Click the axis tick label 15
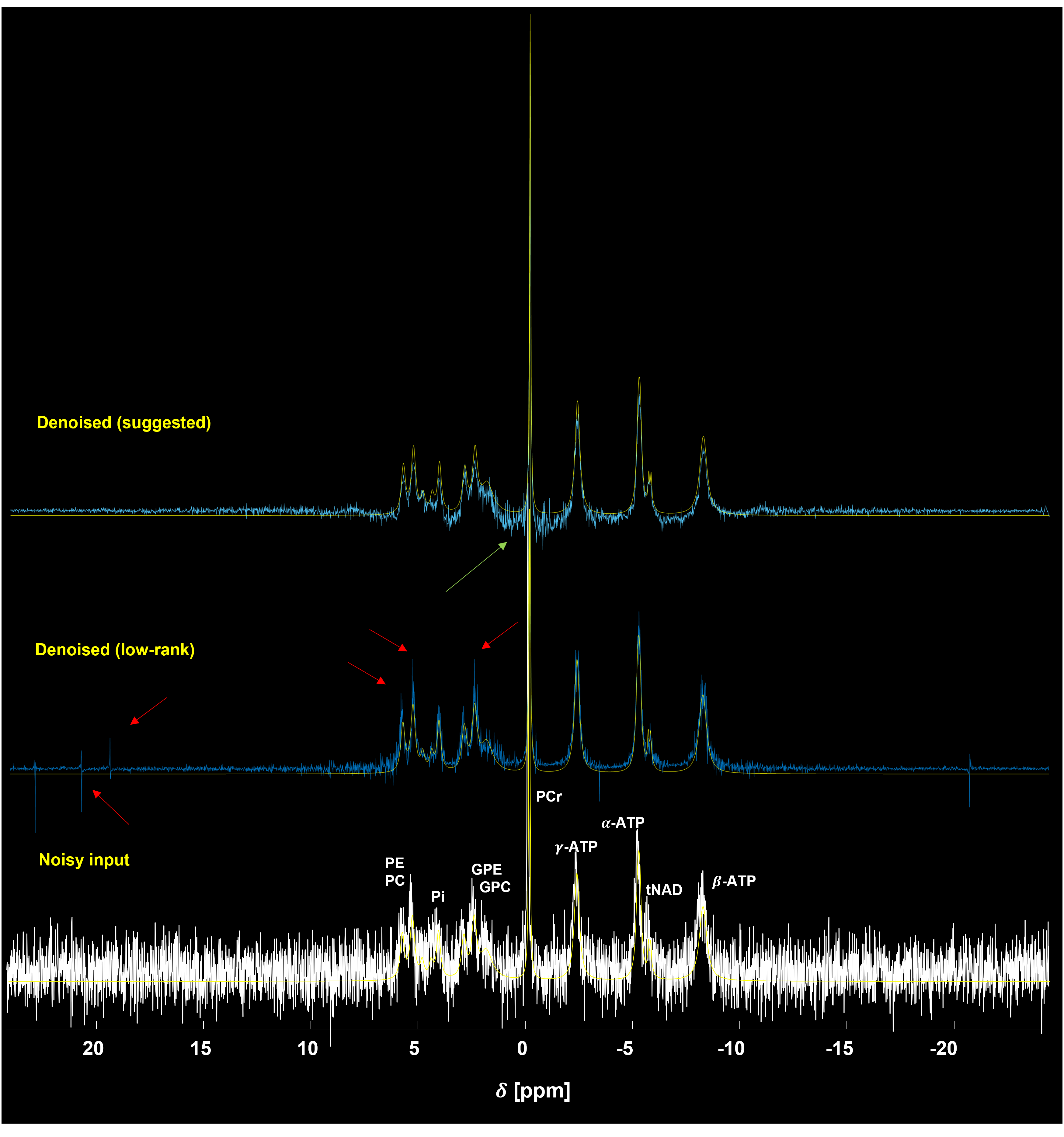Screen dimensions: 1064x1137 tap(200, 1048)
